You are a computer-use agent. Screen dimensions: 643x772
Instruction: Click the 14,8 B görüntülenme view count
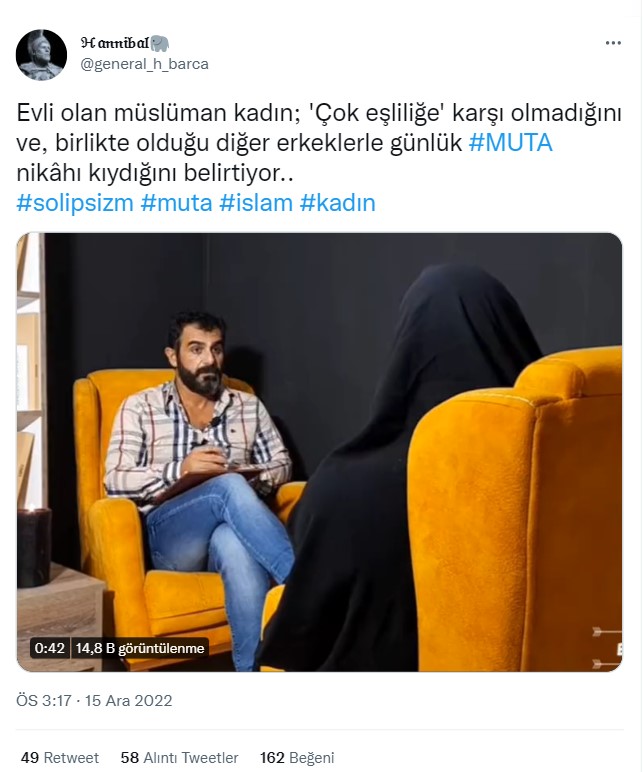tap(140, 648)
